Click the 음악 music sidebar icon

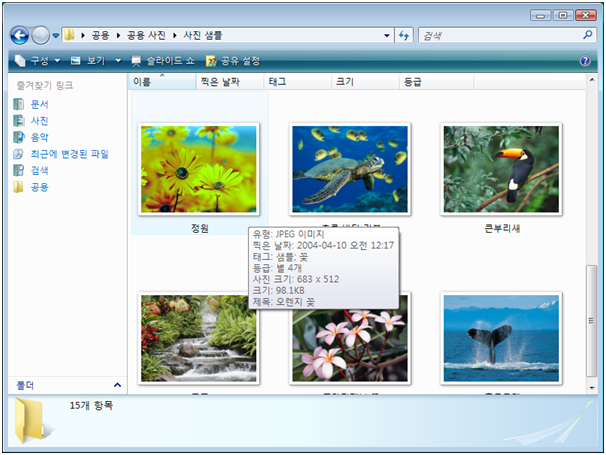click(18, 137)
